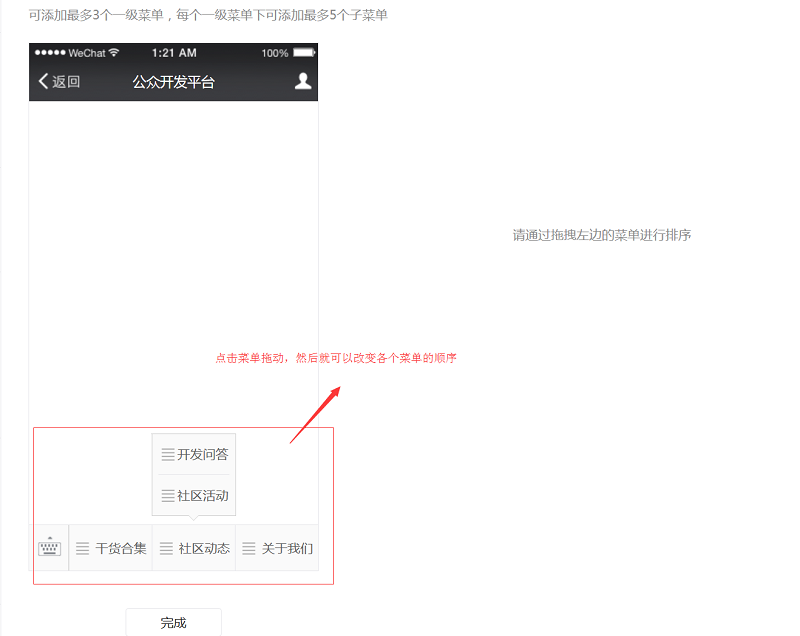This screenshot has height=636, width=800.
Task: Open the profile person icon in header
Action: 303,81
